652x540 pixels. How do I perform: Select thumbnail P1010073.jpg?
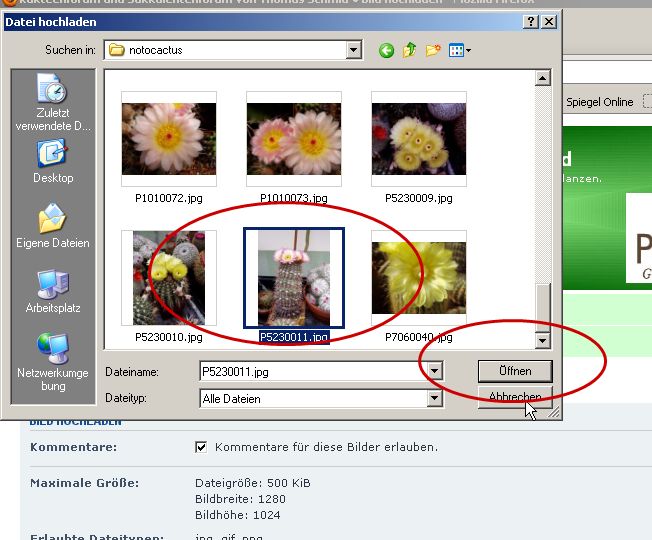(x=294, y=139)
